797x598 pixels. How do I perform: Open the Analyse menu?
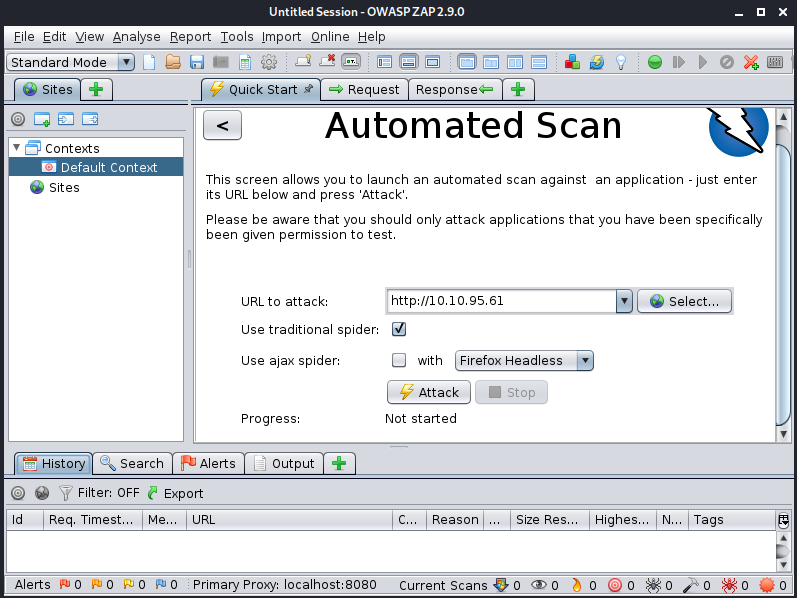(x=136, y=37)
